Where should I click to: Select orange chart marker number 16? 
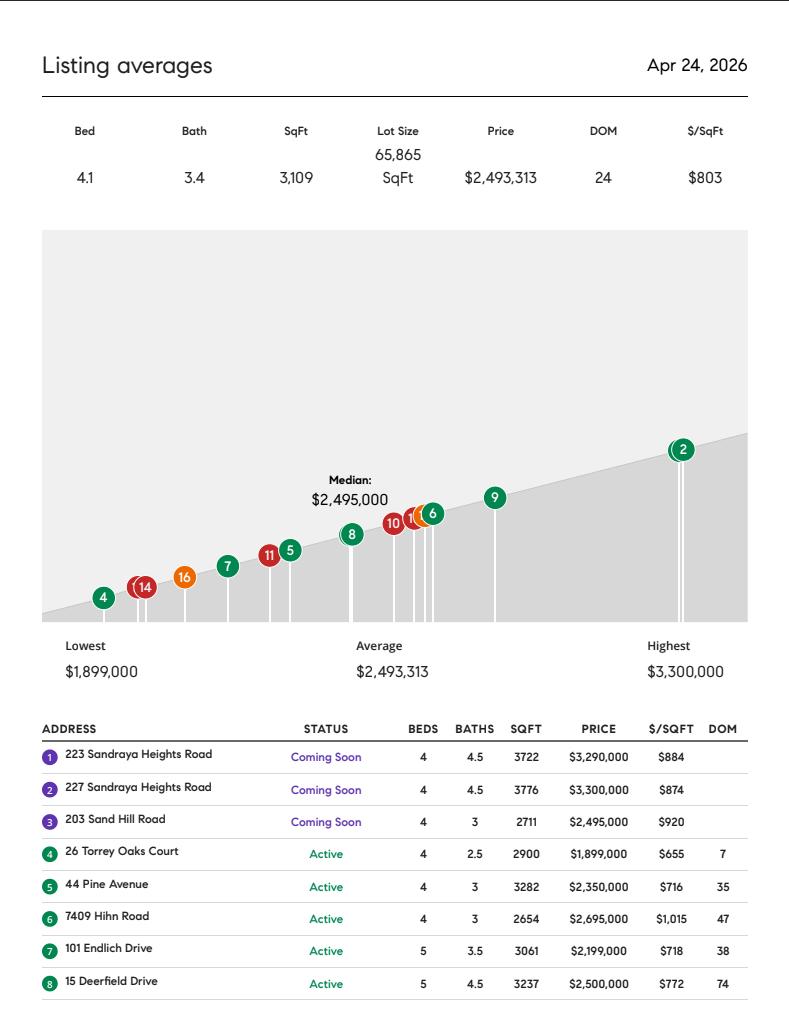184,577
